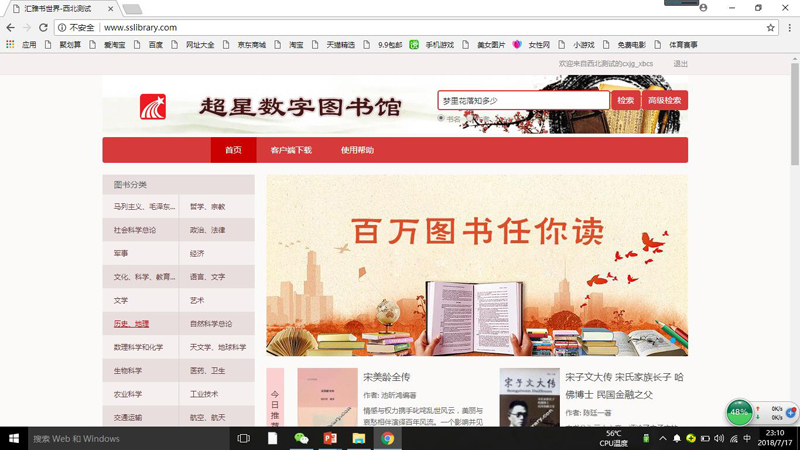The image size is (800, 450).
Task: Click the 不安全 site info icon
Action: [x=62, y=28]
